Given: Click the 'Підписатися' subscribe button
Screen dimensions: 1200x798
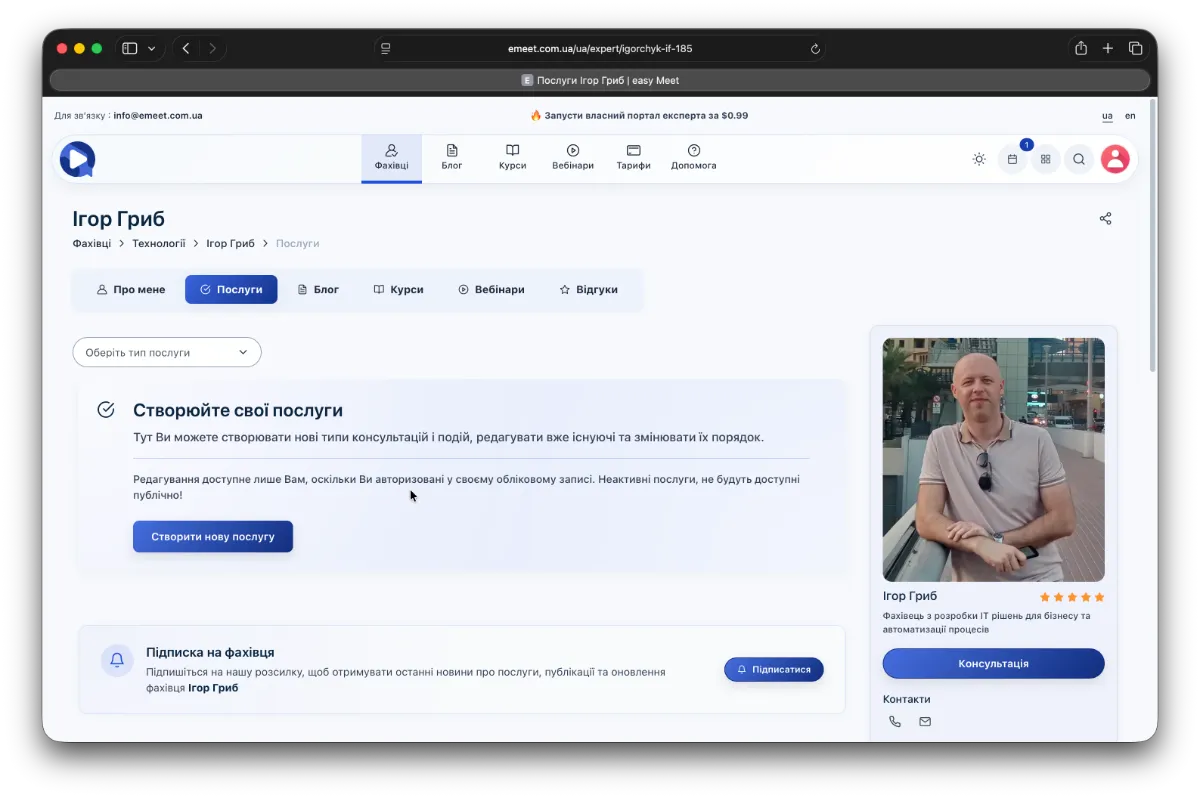Looking at the screenshot, I should tap(774, 669).
